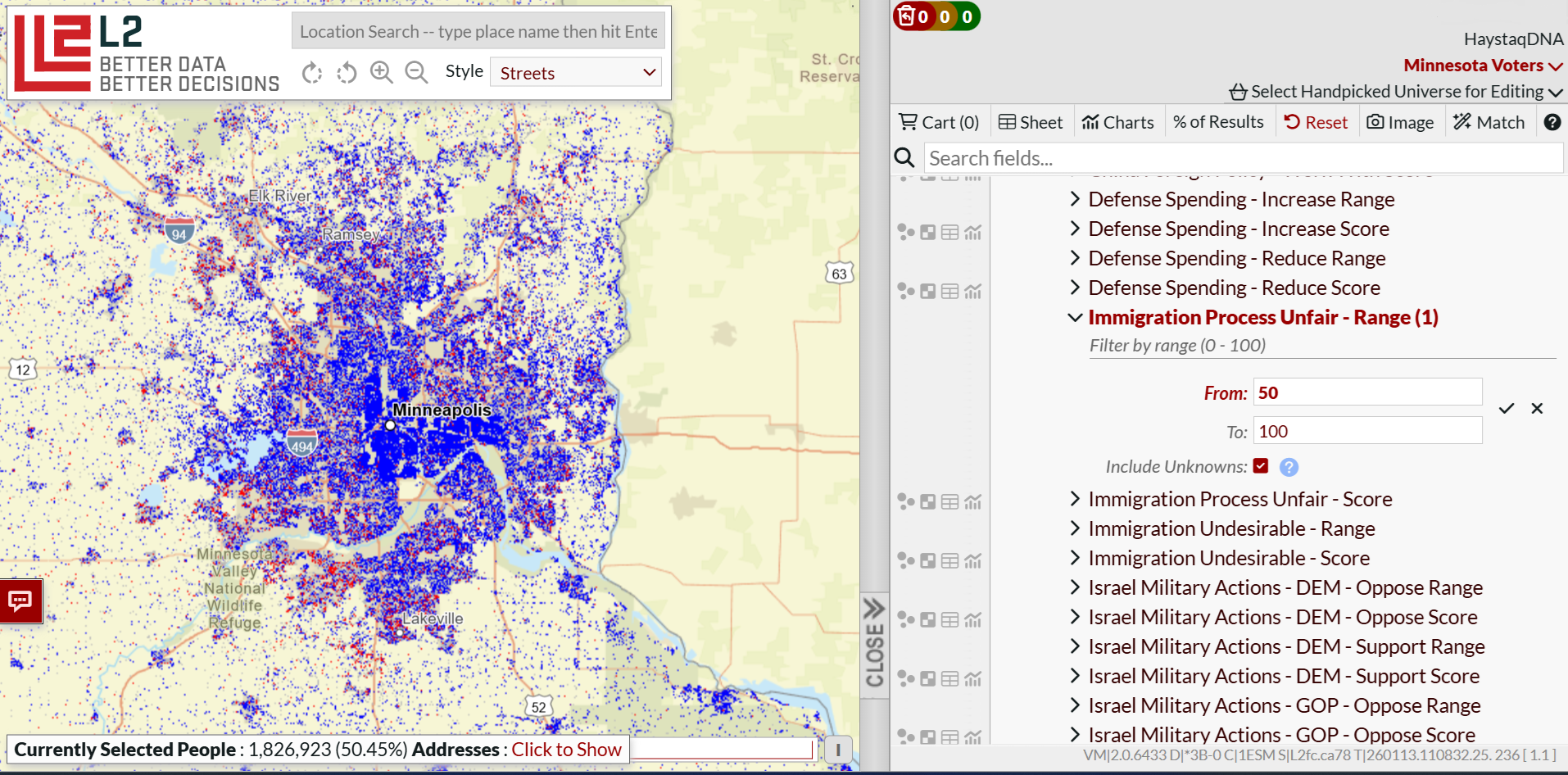Open the help question mark icon
This screenshot has height=775, width=1568.
[1552, 122]
